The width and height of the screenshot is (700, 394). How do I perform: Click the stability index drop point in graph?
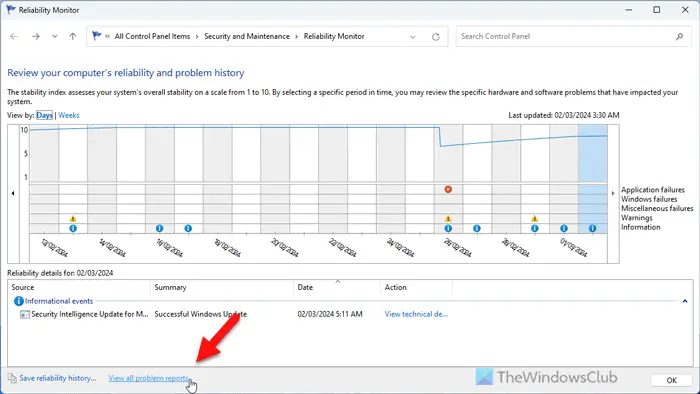point(440,145)
